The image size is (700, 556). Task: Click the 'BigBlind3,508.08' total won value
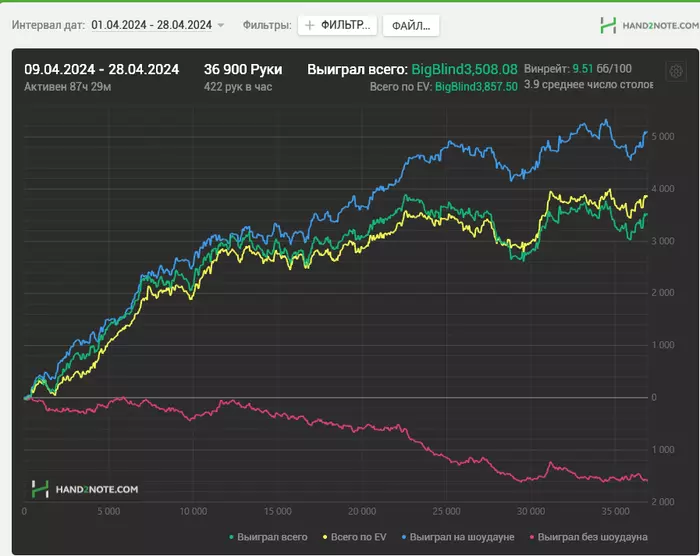click(x=464, y=69)
